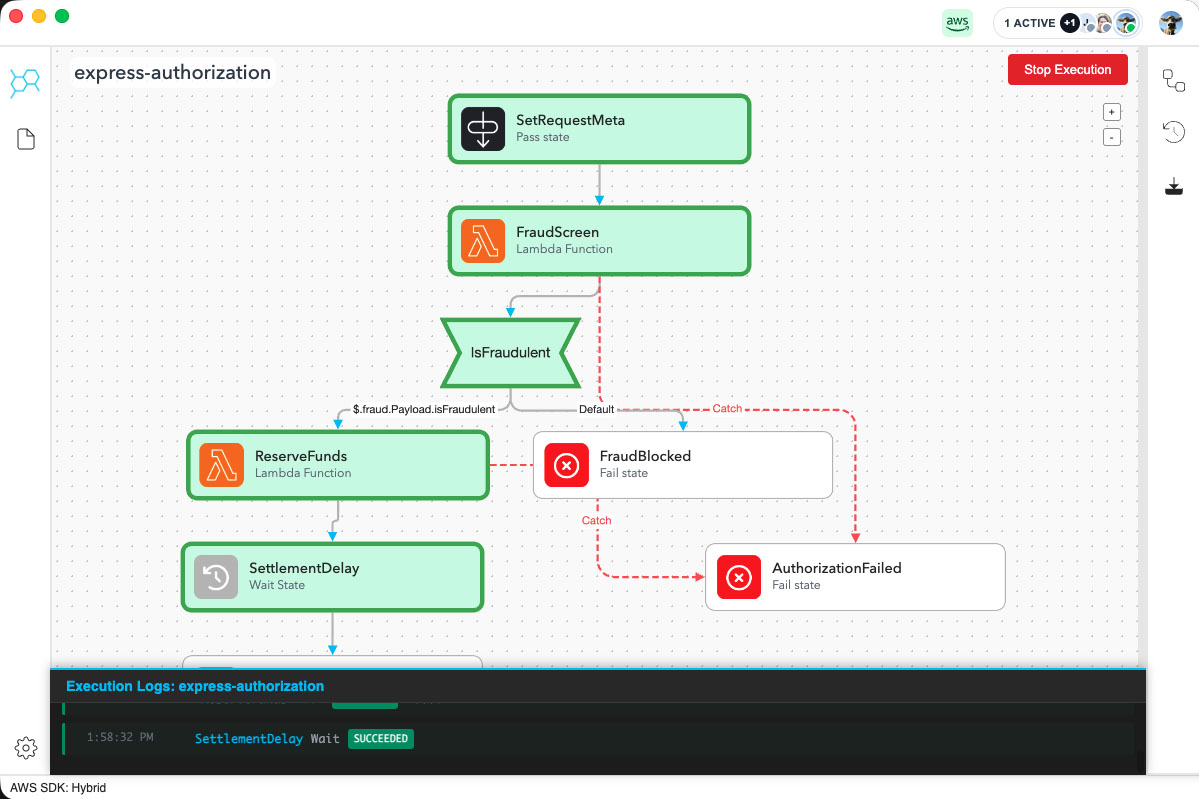Zoom in the canvas with plus button
Screen dimensions: 1199x799
[x=1112, y=112]
